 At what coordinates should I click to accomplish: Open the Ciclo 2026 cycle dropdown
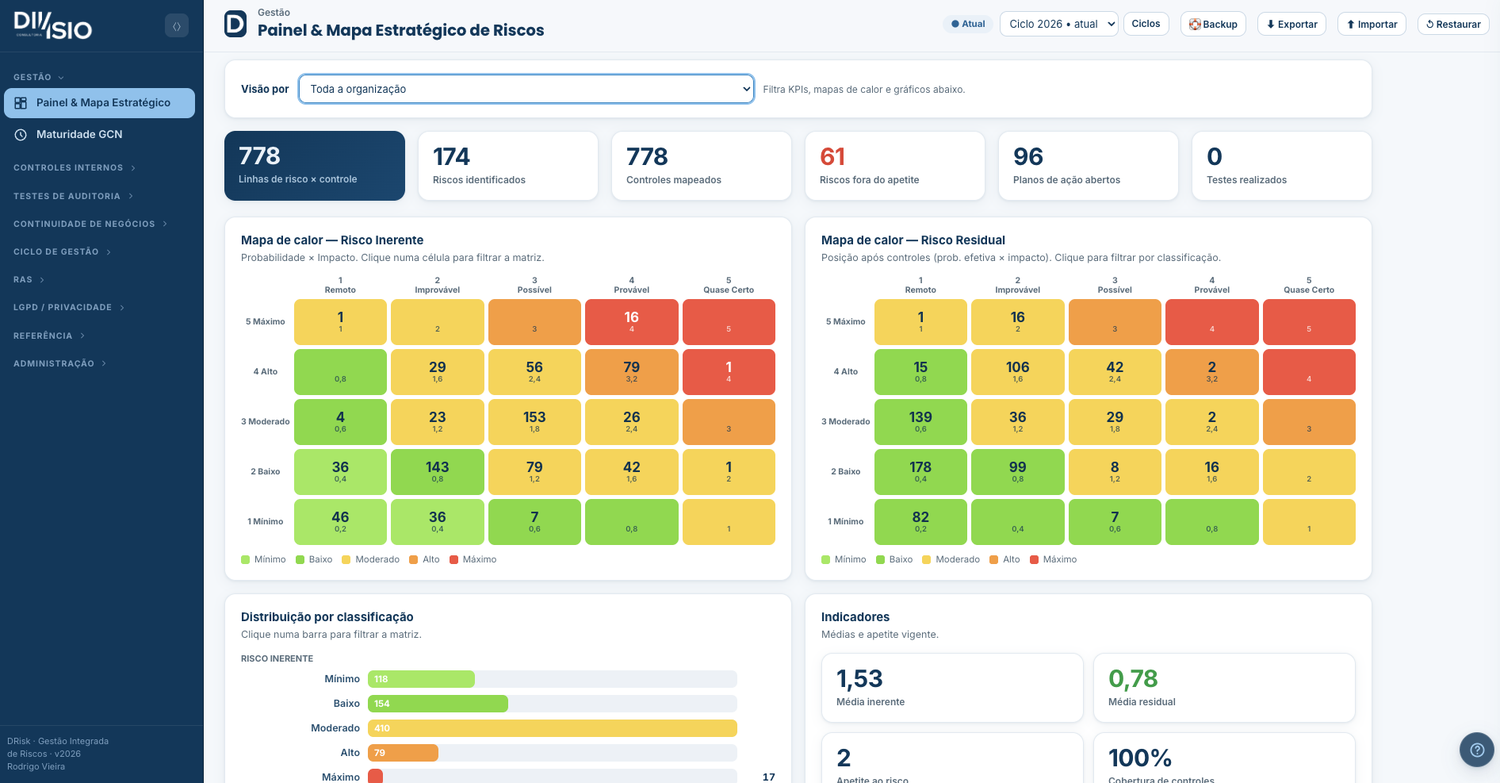click(1059, 24)
